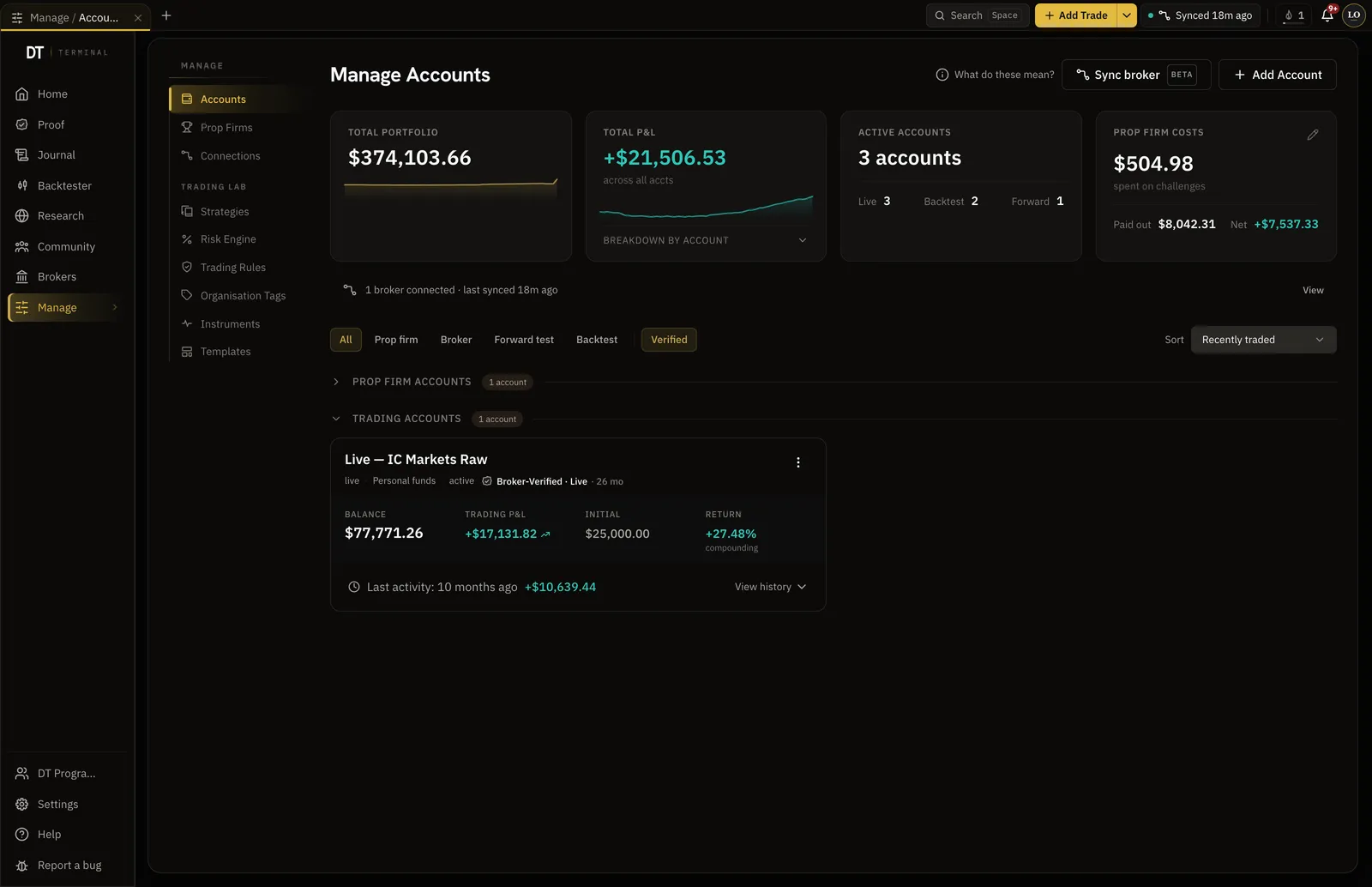Click the Add Account button
Image resolution: width=1372 pixels, height=887 pixels.
tap(1278, 75)
